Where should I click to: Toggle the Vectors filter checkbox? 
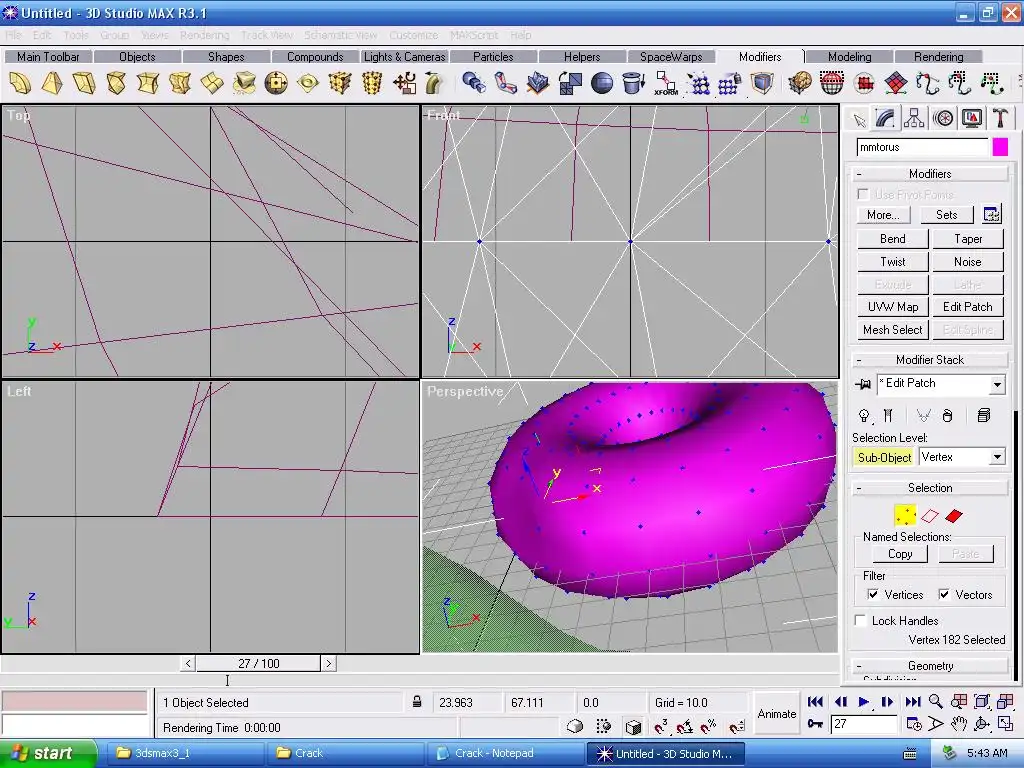944,594
